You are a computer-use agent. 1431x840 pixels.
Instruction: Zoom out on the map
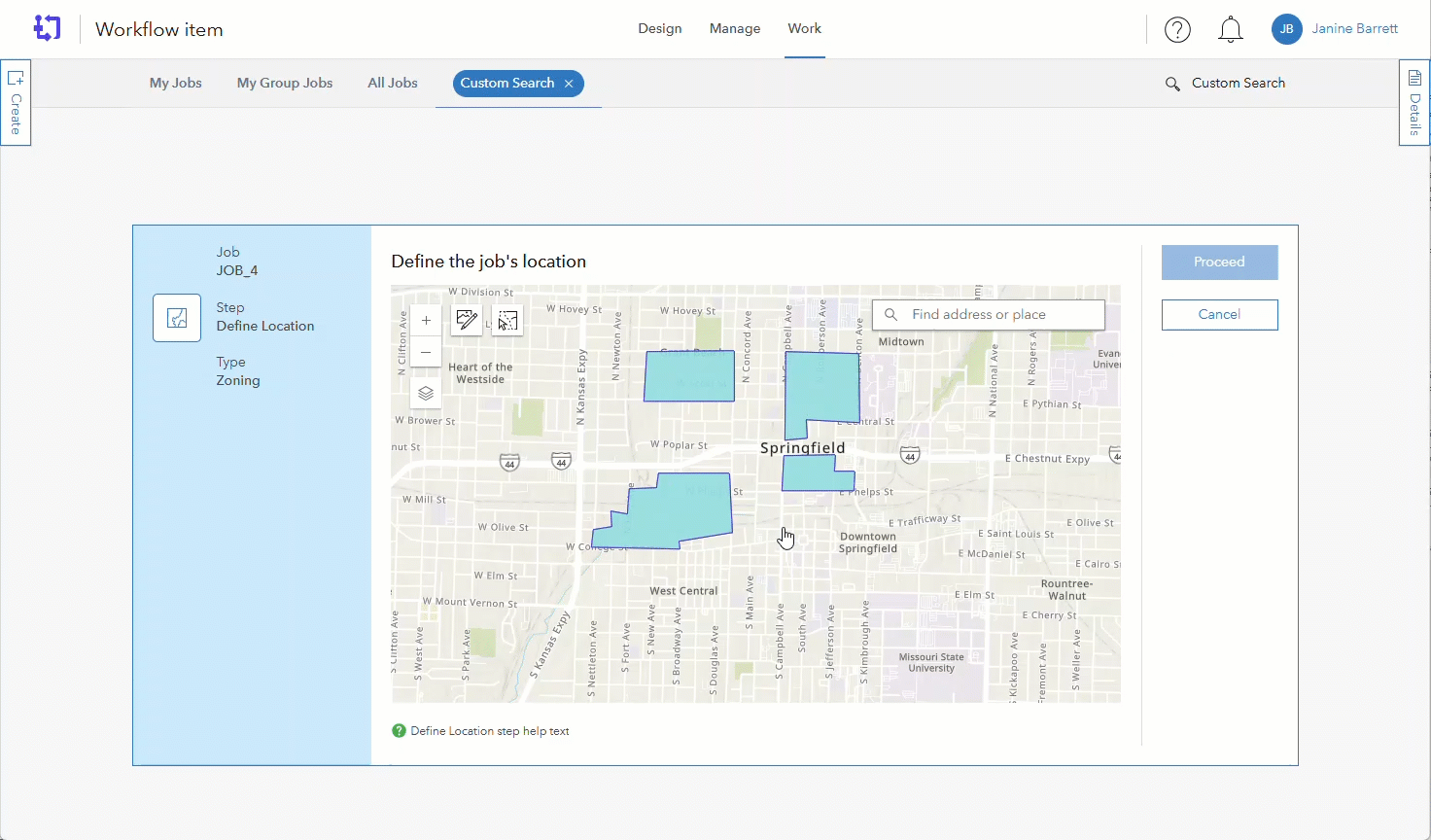coord(426,351)
